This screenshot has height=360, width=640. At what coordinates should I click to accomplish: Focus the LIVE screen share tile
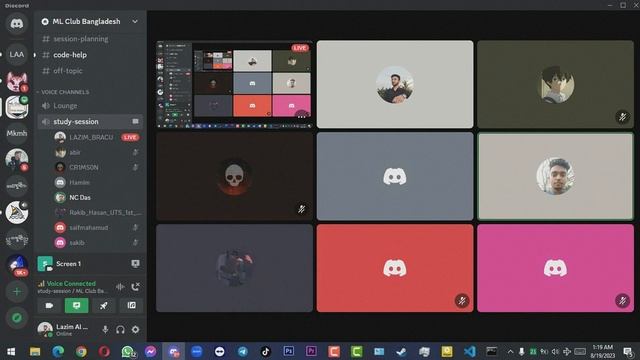tap(234, 84)
